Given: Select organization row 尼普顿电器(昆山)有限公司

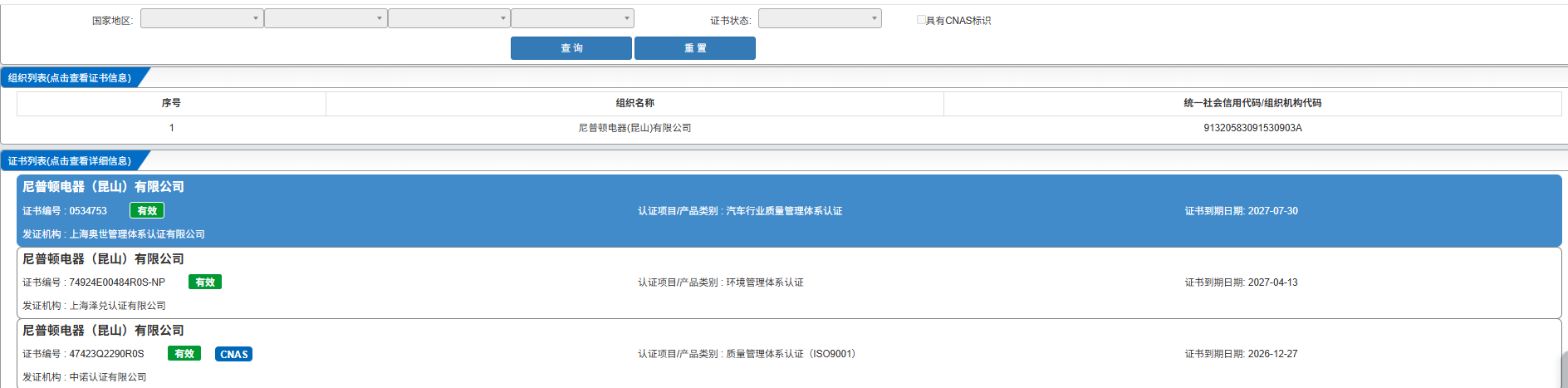Looking at the screenshot, I should click(x=635, y=128).
